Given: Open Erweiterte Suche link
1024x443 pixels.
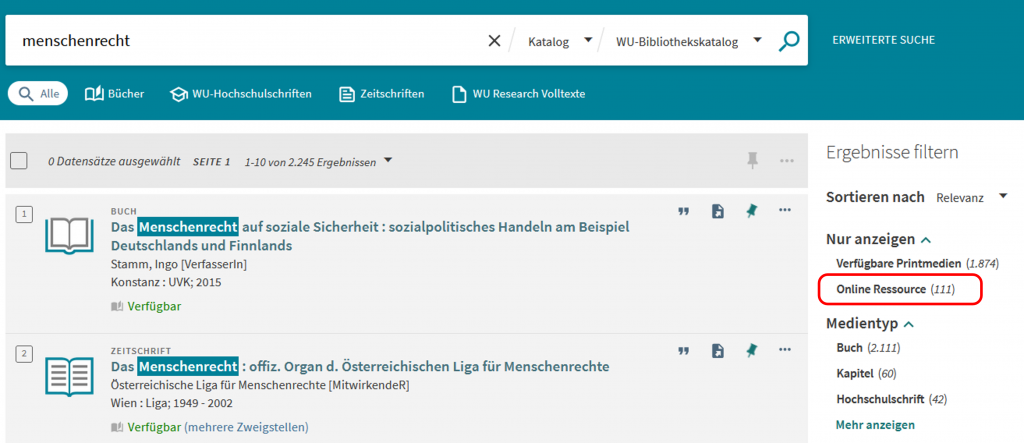Looking at the screenshot, I should click(x=884, y=41).
